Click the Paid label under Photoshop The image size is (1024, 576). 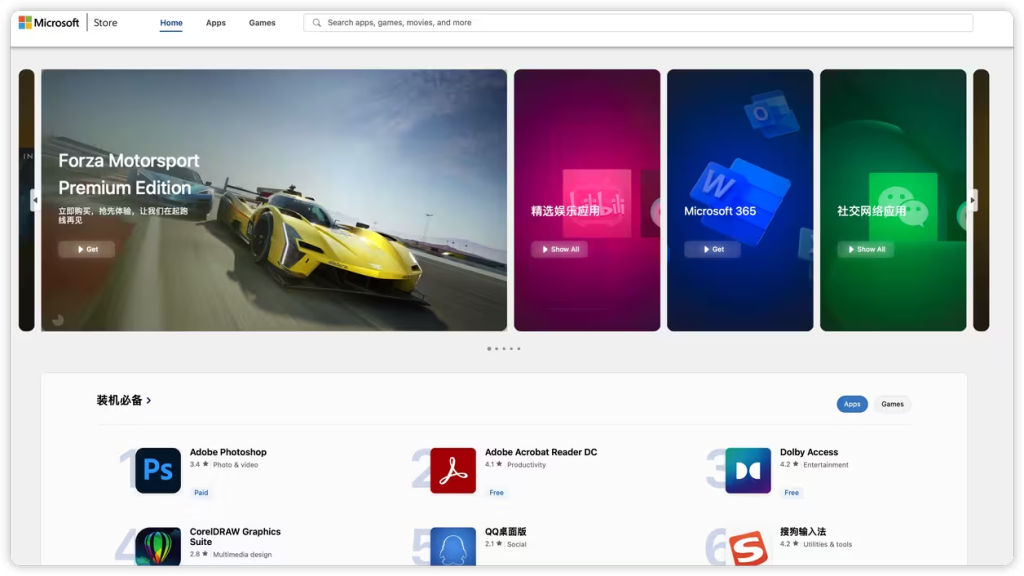coord(201,492)
